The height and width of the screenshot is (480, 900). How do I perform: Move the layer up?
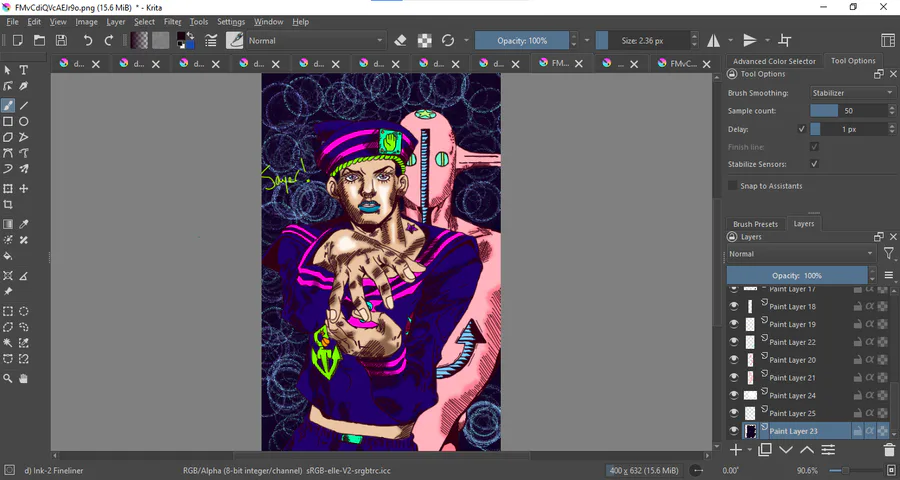(x=806, y=450)
